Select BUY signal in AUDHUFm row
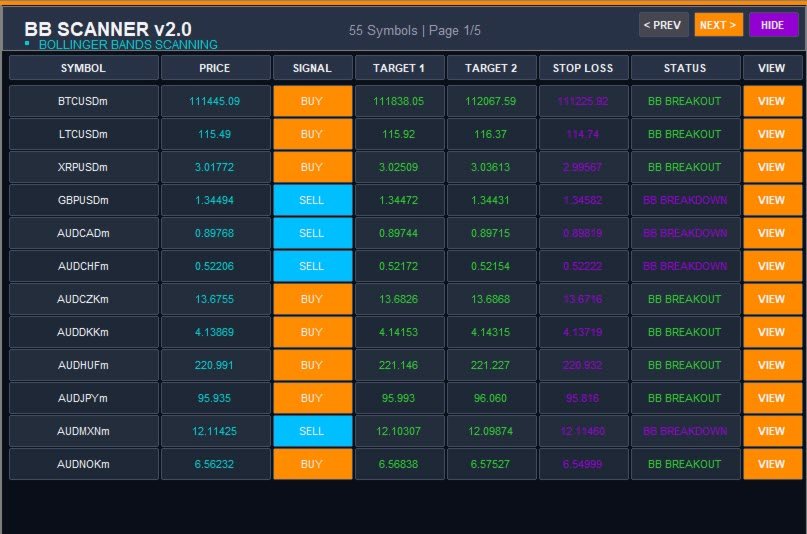The image size is (807, 534). (313, 364)
